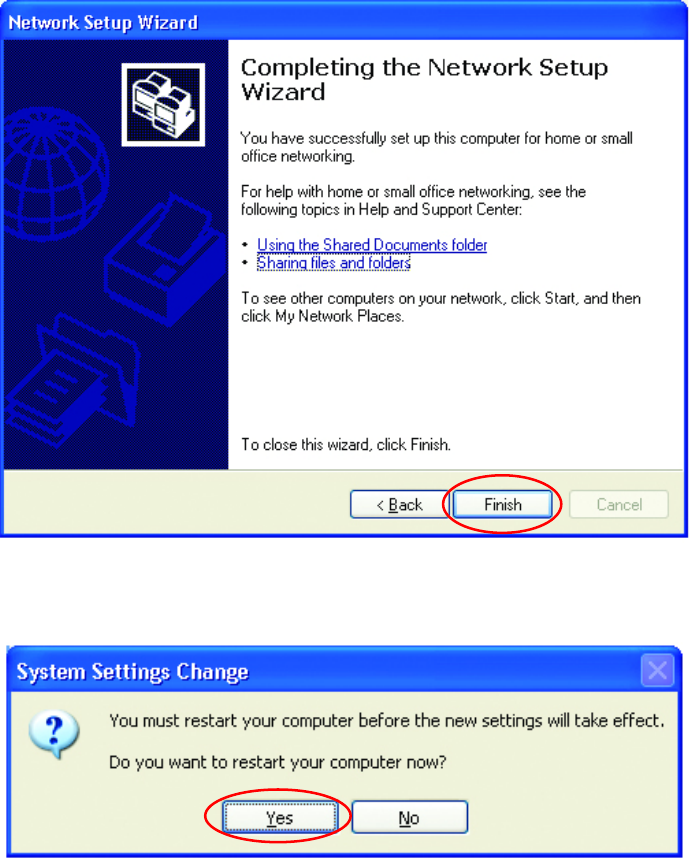
Task: Click the Network Setup Wizard title bar
Action: tap(344, 22)
